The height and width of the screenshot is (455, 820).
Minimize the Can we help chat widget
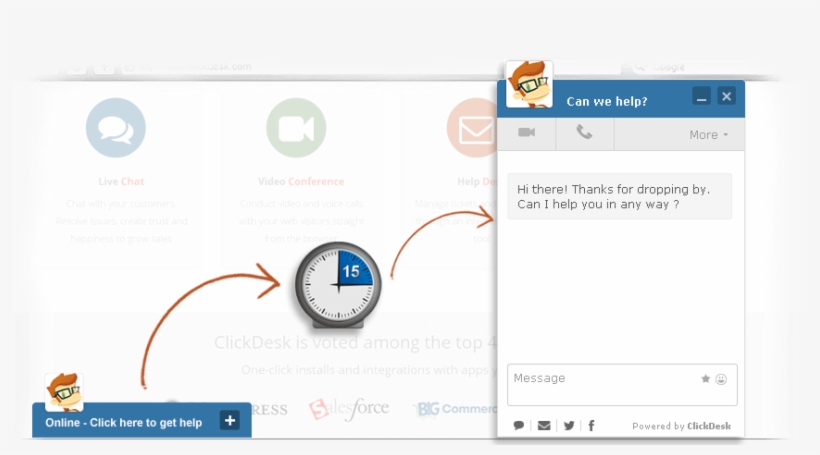[x=701, y=96]
